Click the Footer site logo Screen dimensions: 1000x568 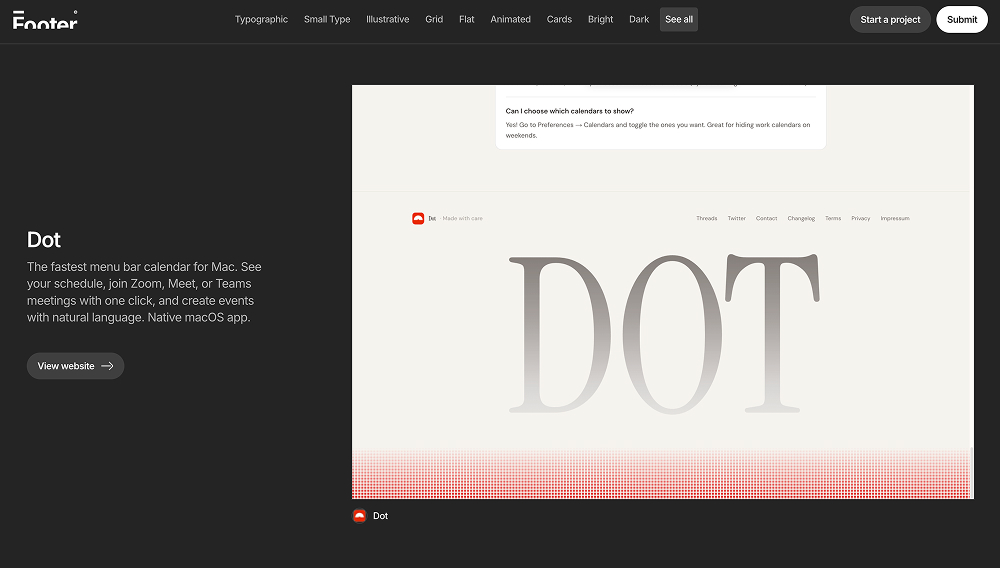coord(45,20)
